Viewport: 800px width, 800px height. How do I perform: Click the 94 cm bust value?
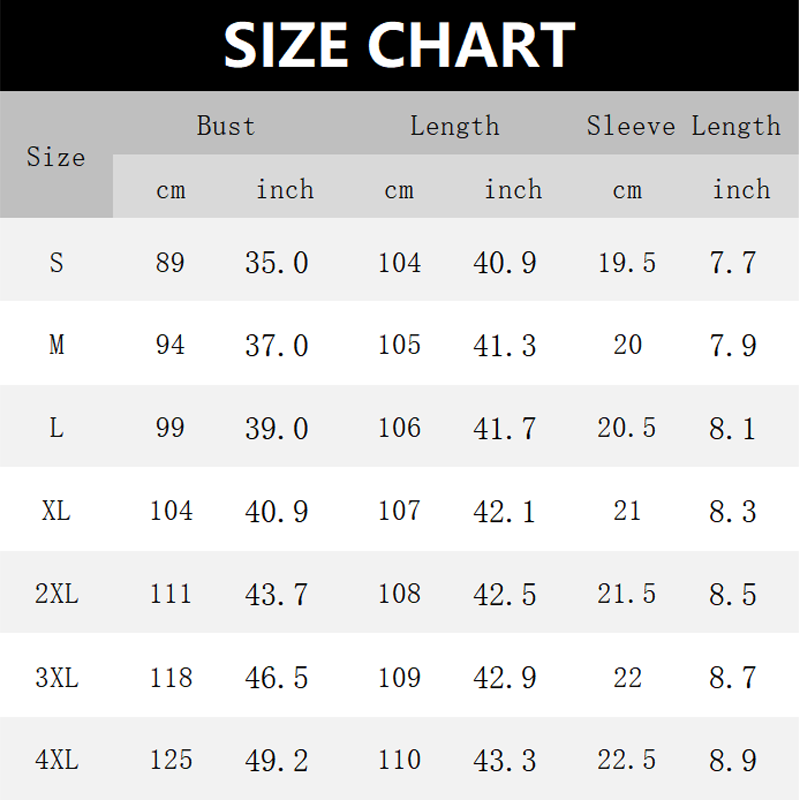pos(170,346)
